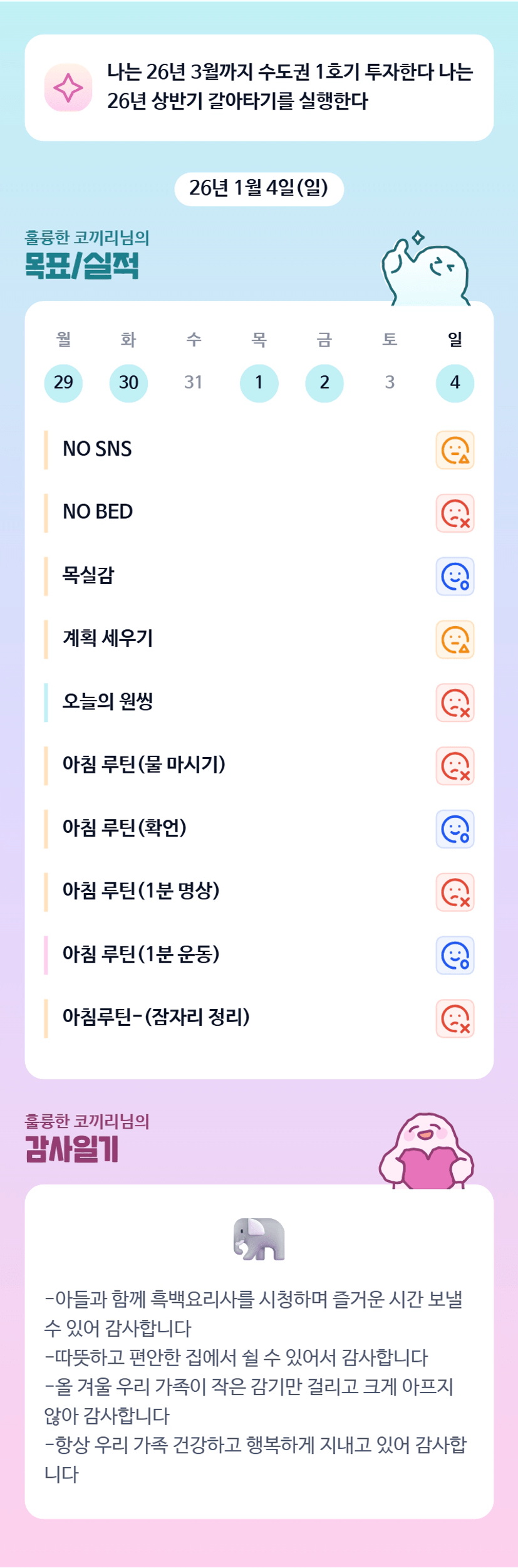Select Sunday the 4th date
Viewport: 518px width, 1568px height.
coord(455,383)
